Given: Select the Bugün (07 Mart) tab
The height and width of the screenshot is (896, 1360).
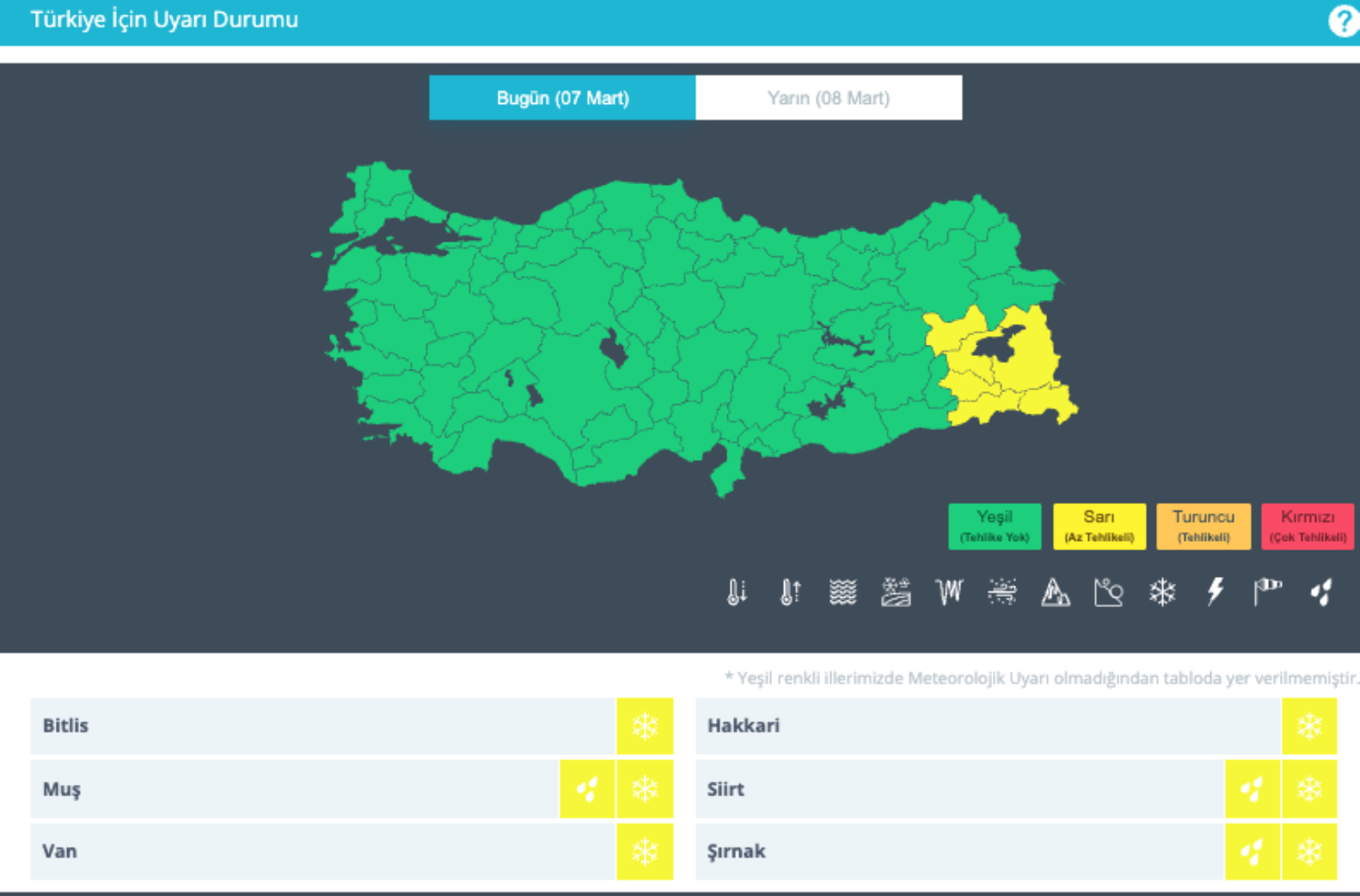Looking at the screenshot, I should (x=562, y=98).
